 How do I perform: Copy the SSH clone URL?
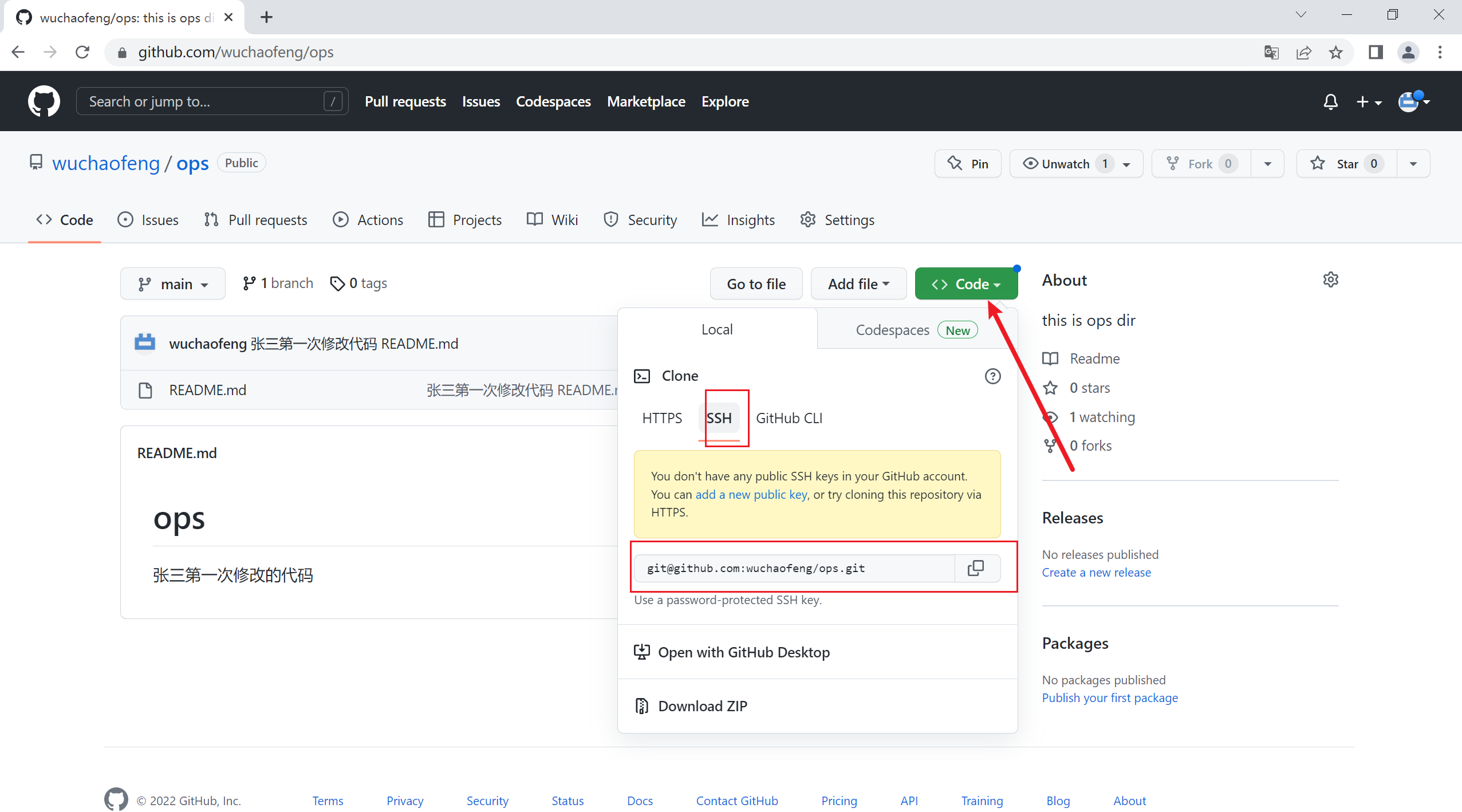click(x=976, y=568)
